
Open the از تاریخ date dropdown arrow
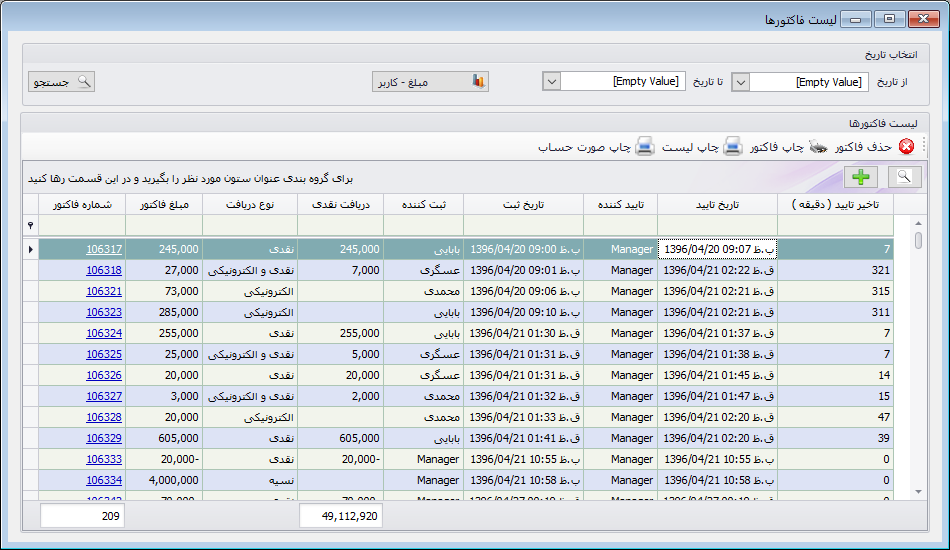(740, 82)
